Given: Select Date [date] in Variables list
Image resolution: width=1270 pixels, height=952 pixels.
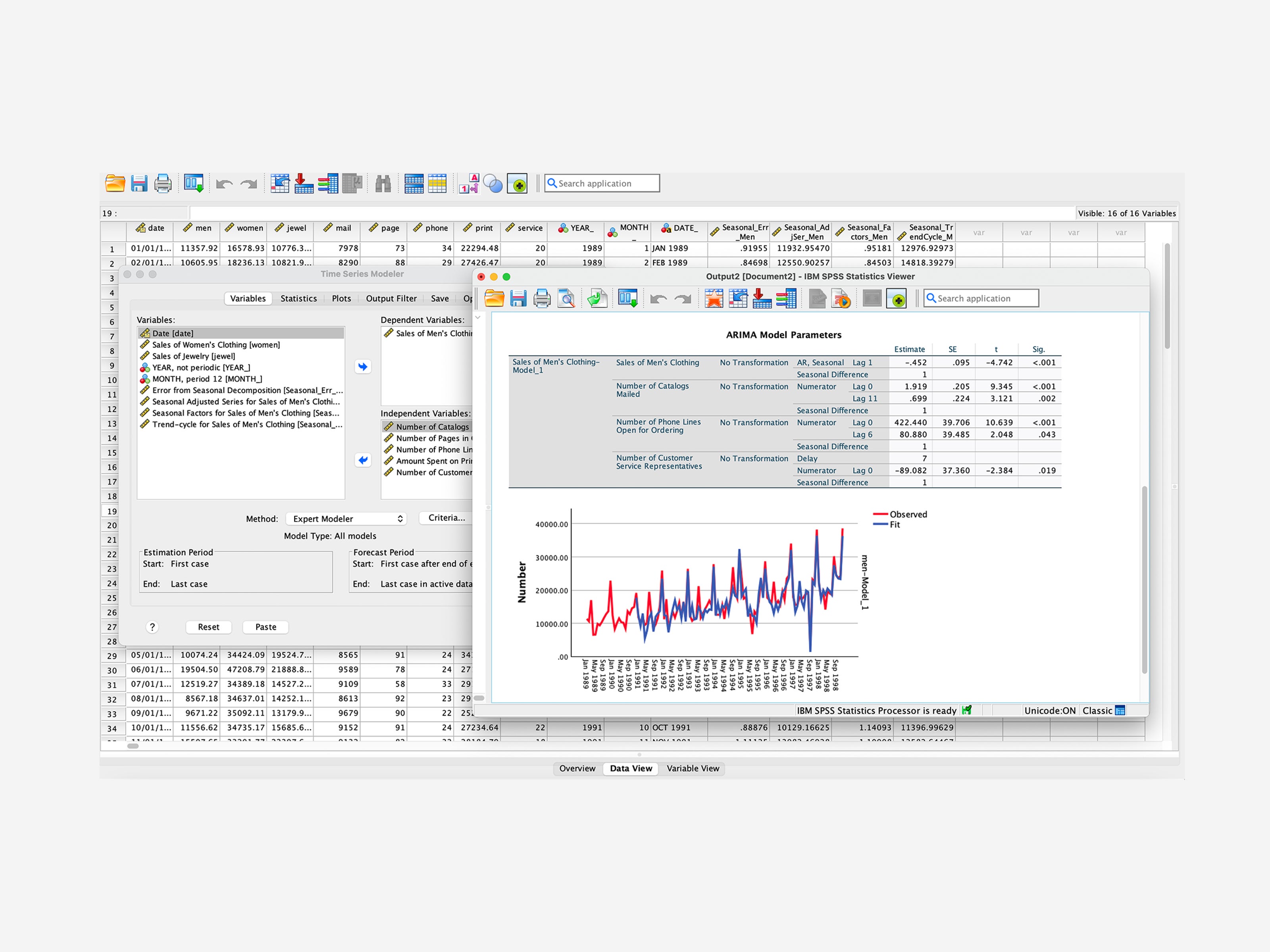Looking at the screenshot, I should [x=241, y=334].
